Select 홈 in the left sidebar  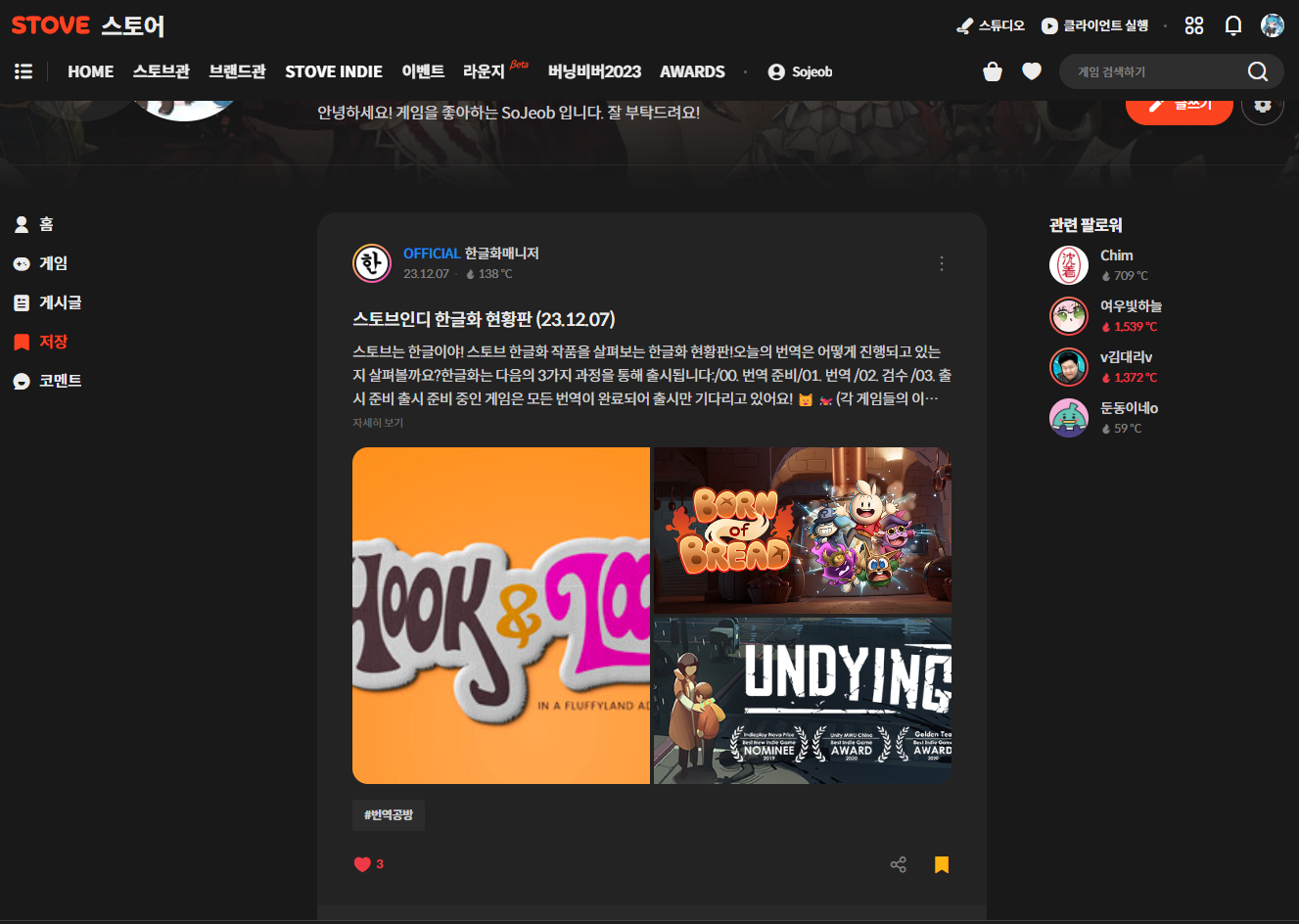pos(34,224)
